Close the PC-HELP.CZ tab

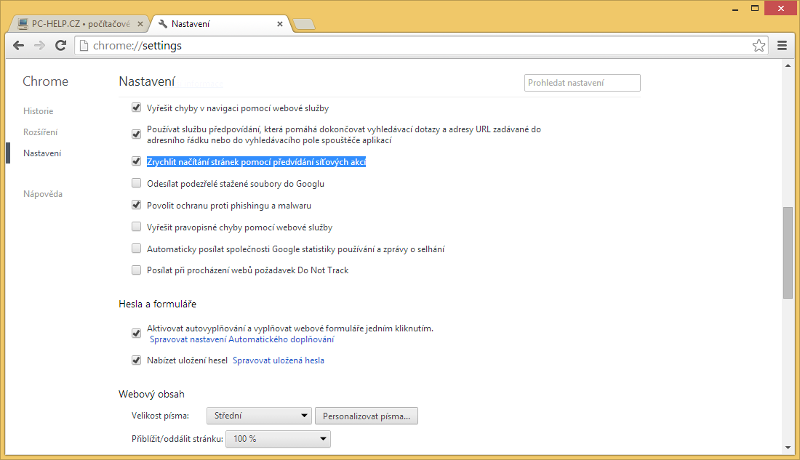(x=140, y=24)
